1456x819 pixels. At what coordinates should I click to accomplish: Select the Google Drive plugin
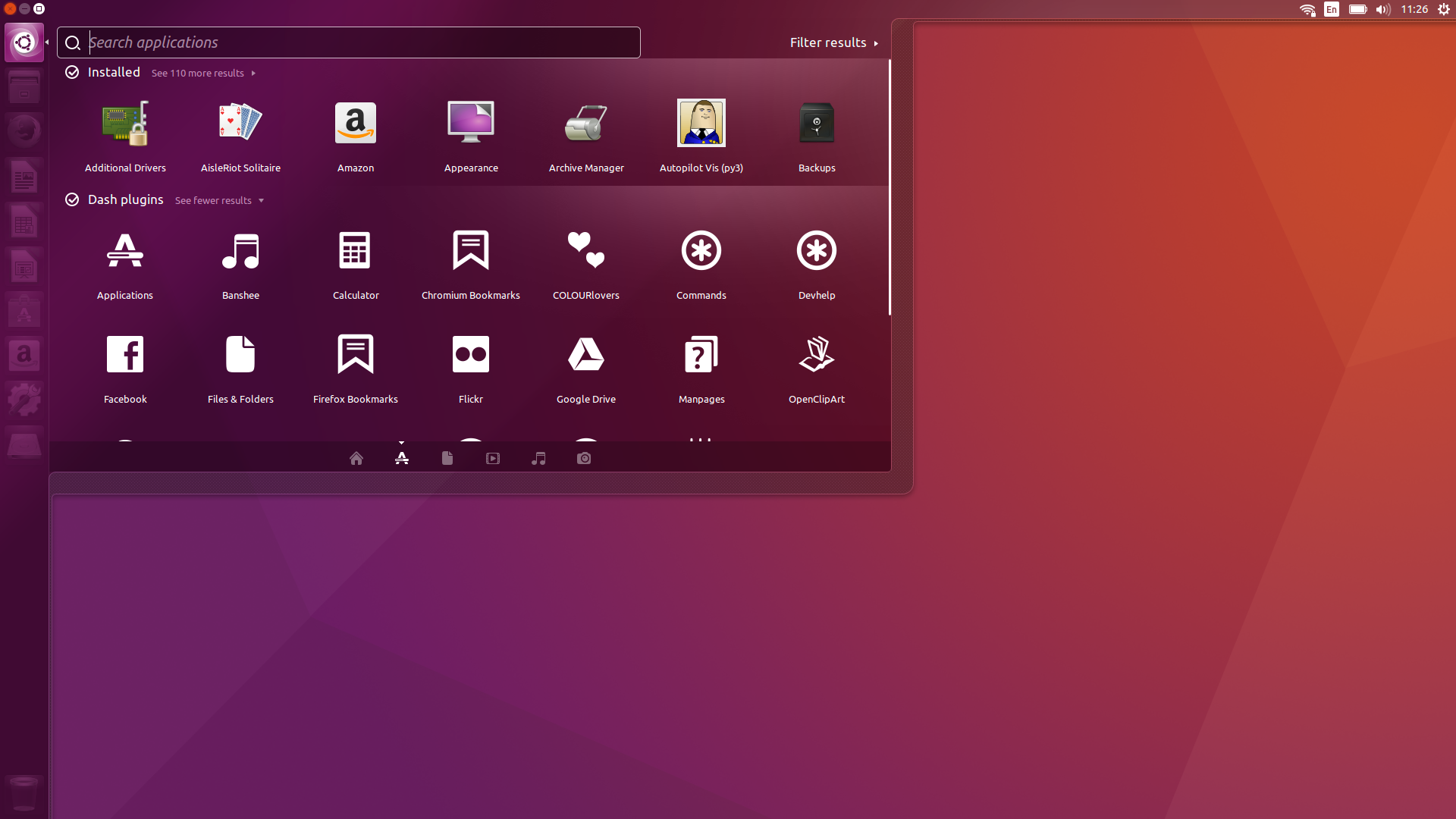tap(585, 368)
